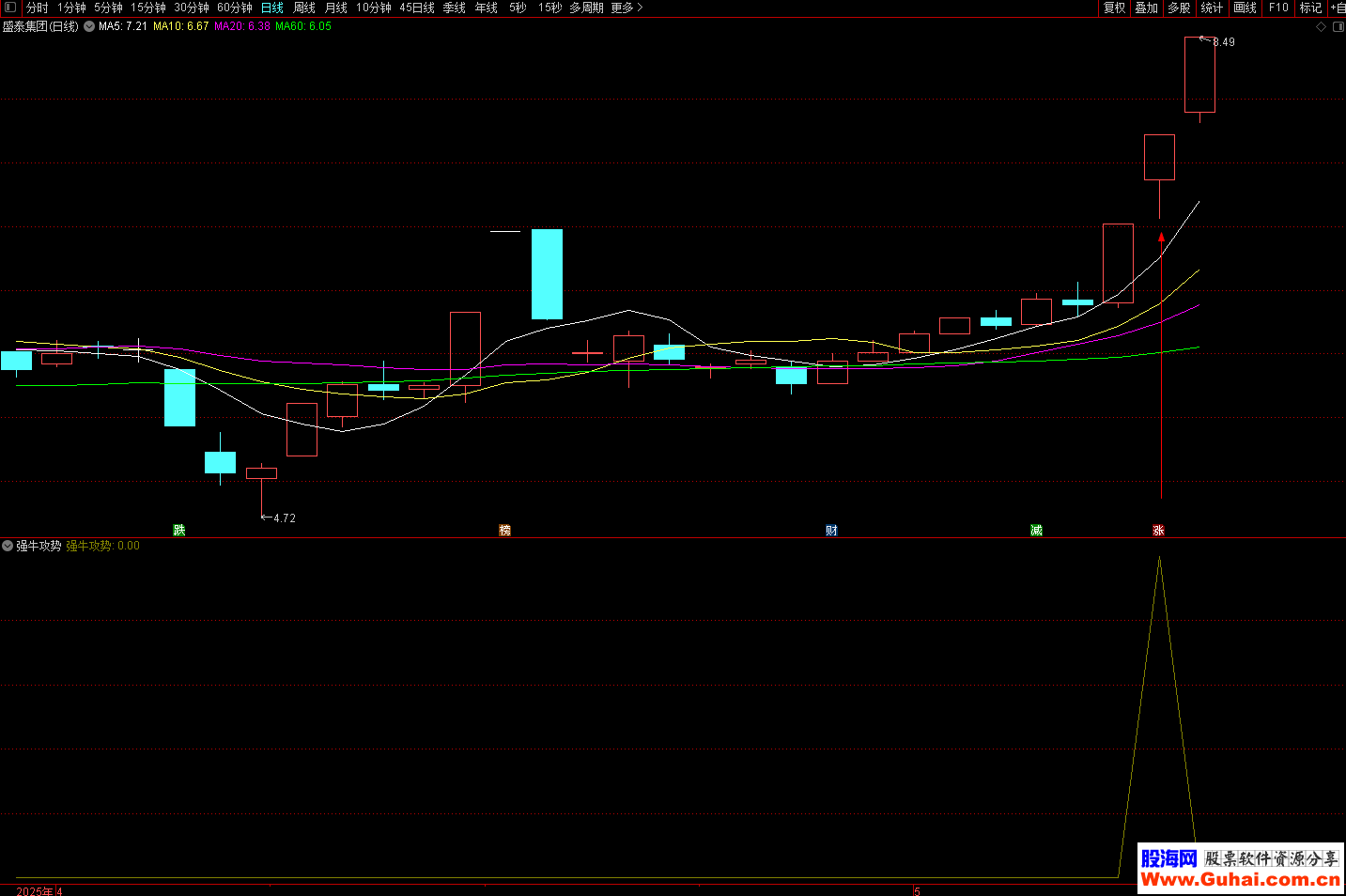Click the 5 month marker on time axis
This screenshot has width=1346, height=896.
click(x=917, y=891)
